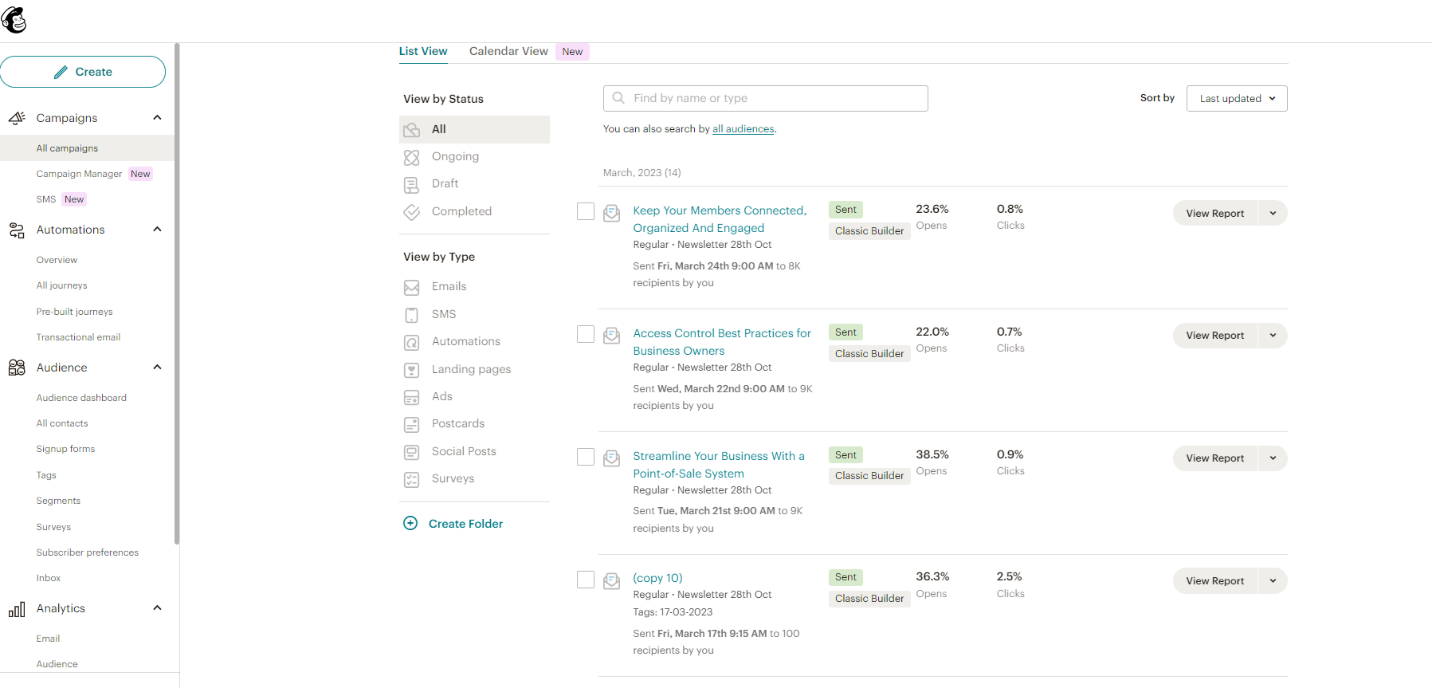Select the Ongoing status icon
1432x688 pixels.
(x=411, y=157)
